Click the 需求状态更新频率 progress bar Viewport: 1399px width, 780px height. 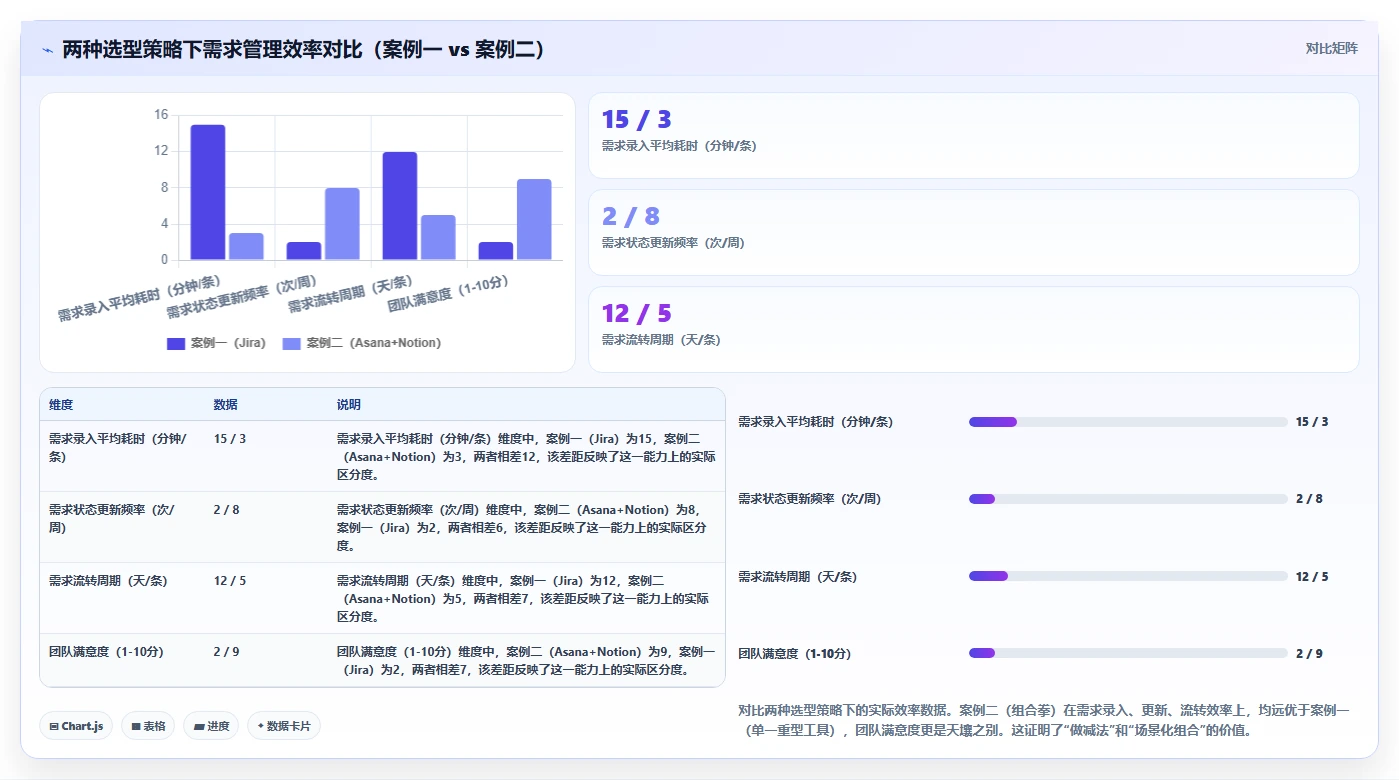1128,499
